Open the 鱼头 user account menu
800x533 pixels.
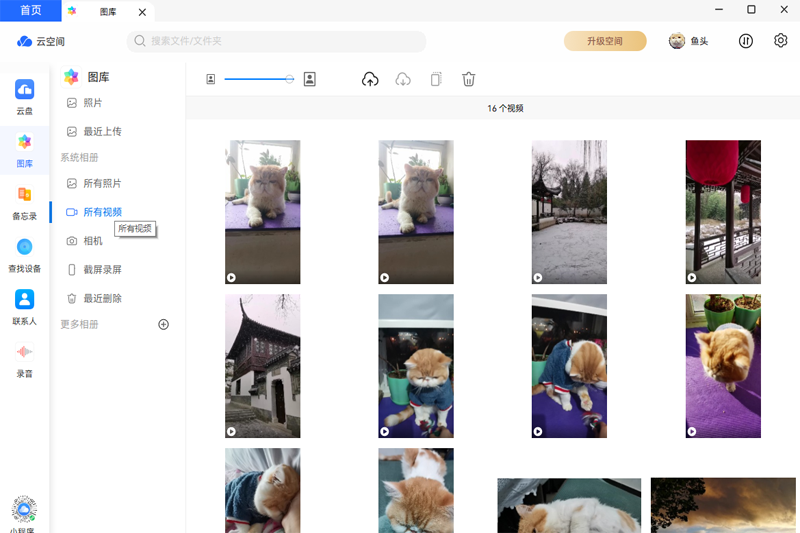[688, 41]
